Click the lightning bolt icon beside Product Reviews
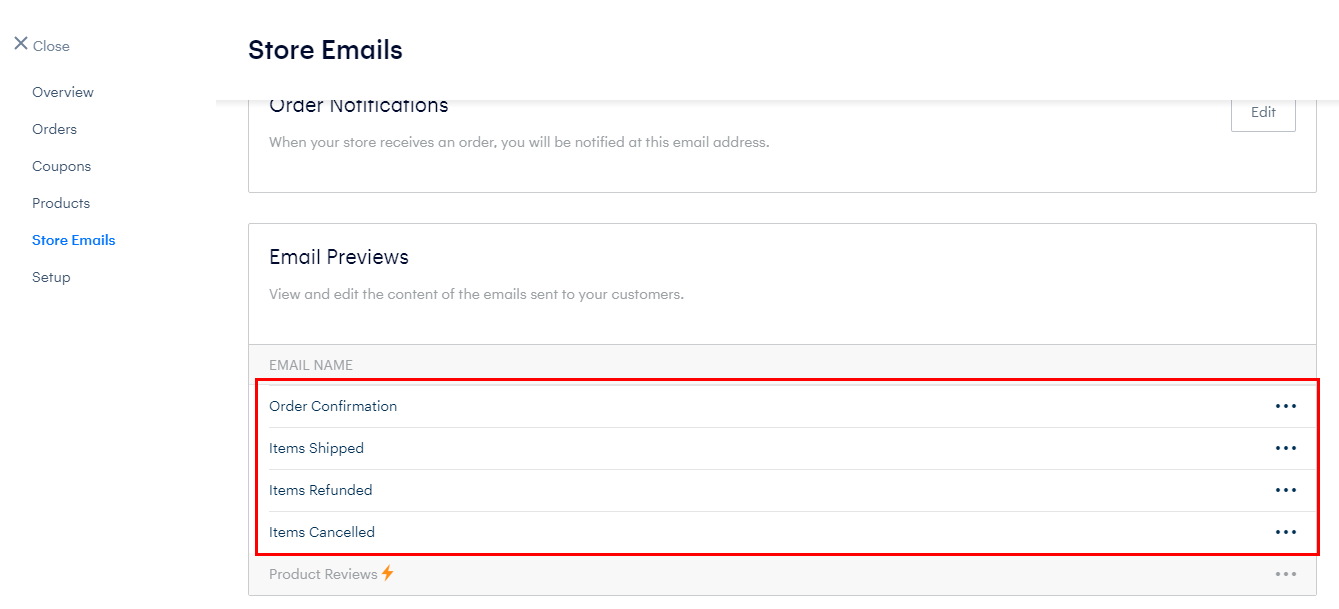 point(388,573)
